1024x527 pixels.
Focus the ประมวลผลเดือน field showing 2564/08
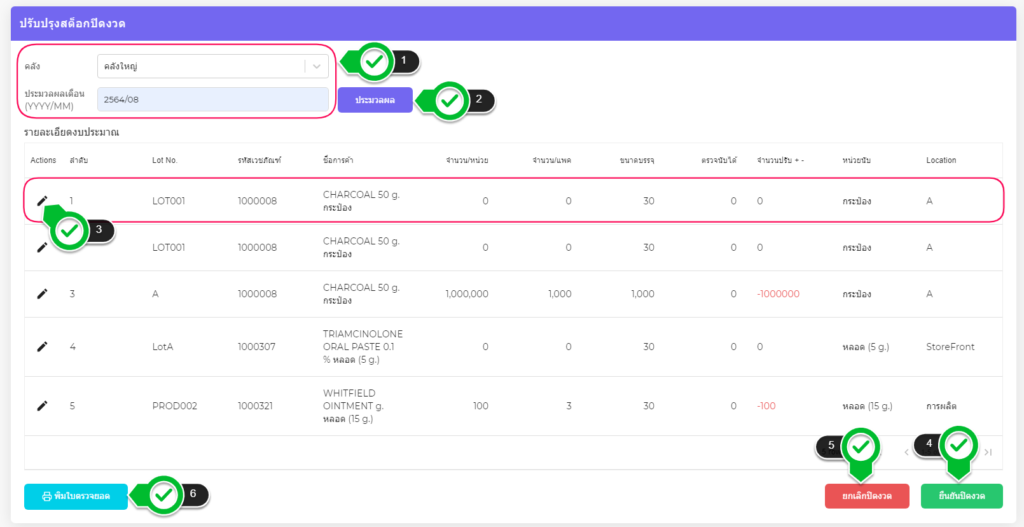point(212,99)
